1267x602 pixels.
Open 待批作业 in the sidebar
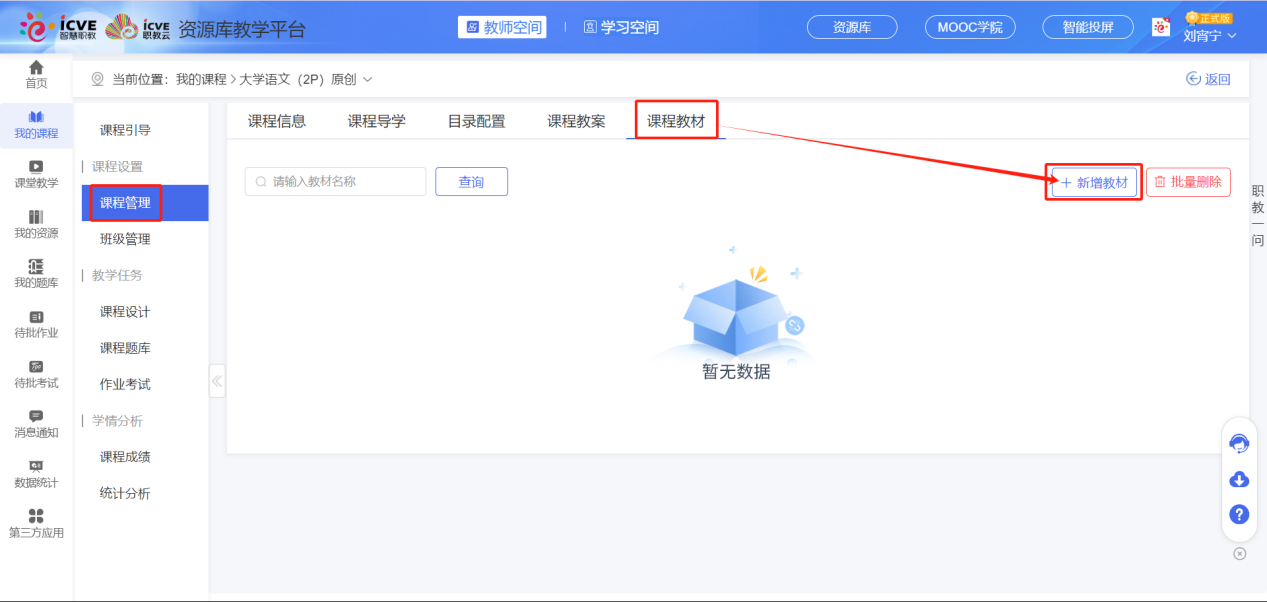36,322
